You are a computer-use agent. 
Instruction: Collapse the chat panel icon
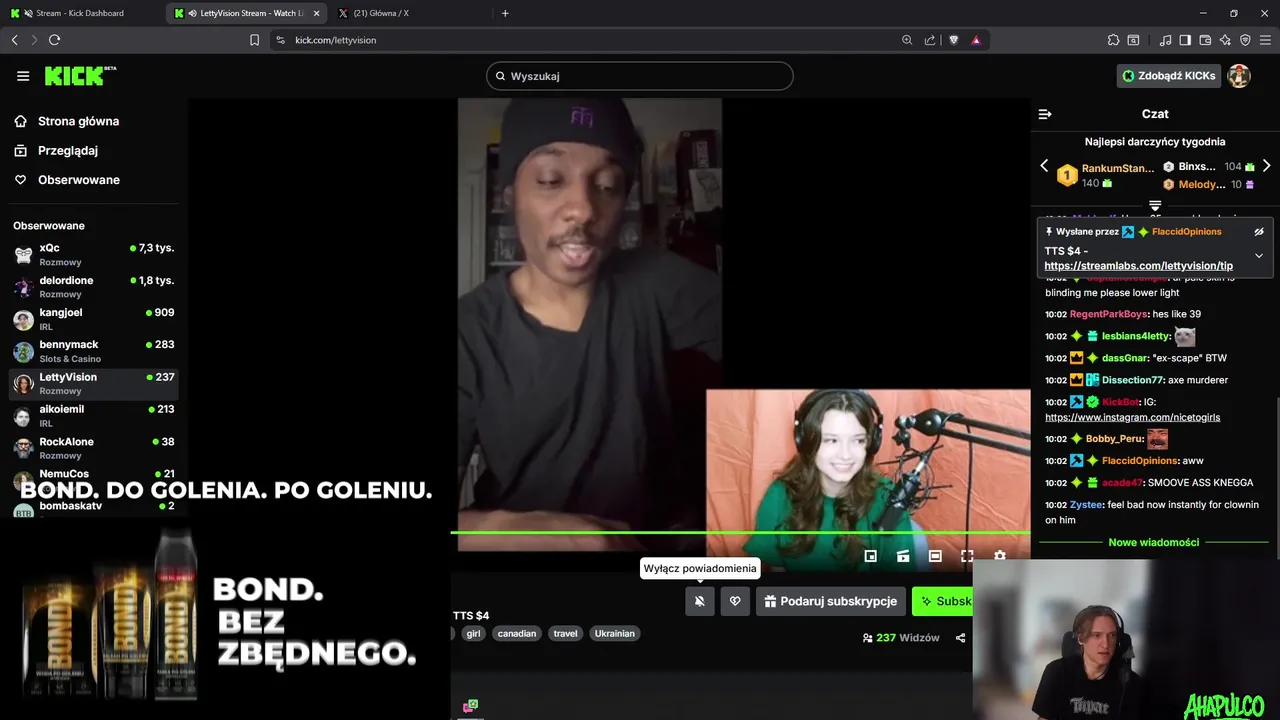(x=1045, y=114)
